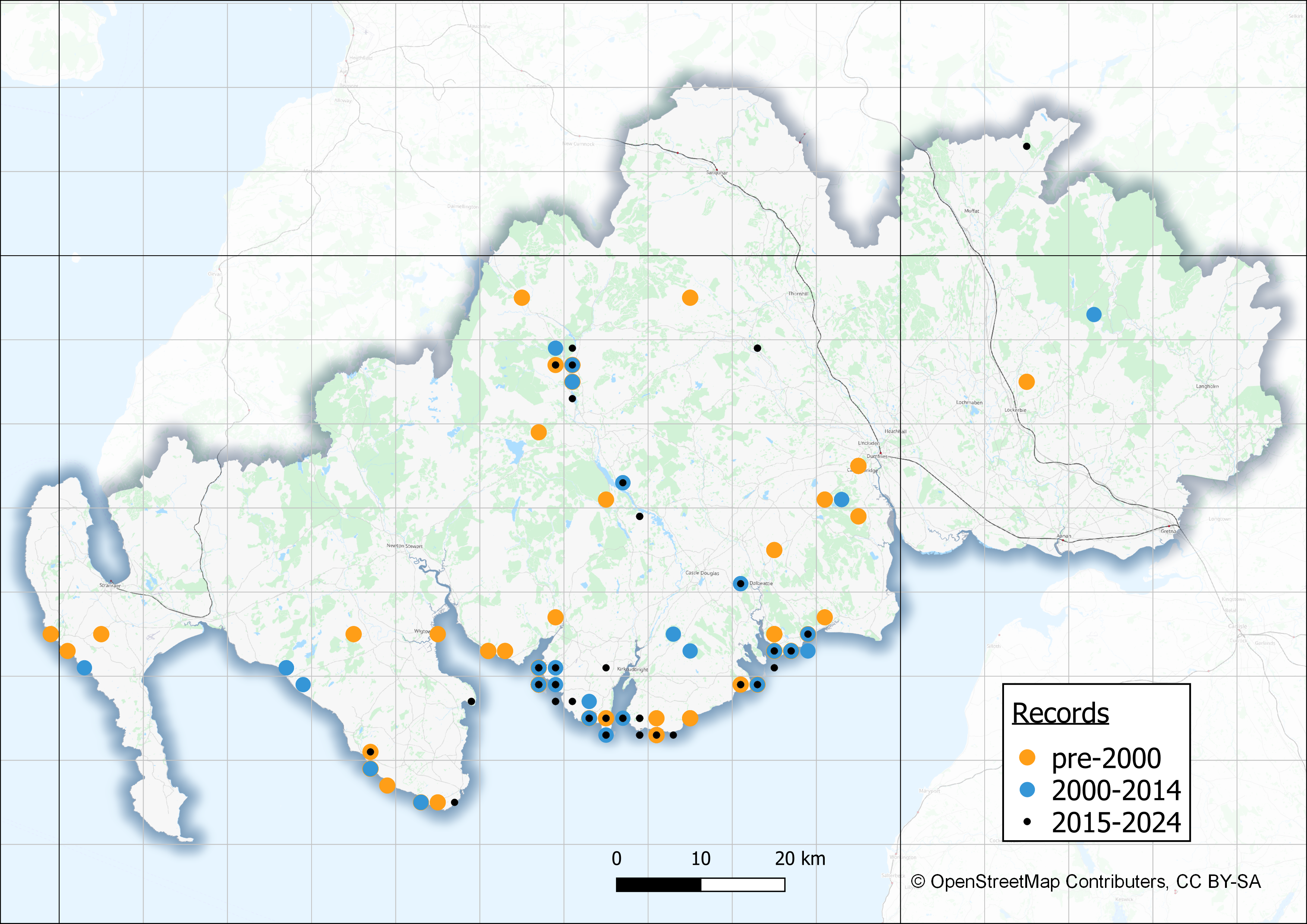Click the black dot south of Thornhill
This screenshot has height=924, width=1307.
(757, 348)
